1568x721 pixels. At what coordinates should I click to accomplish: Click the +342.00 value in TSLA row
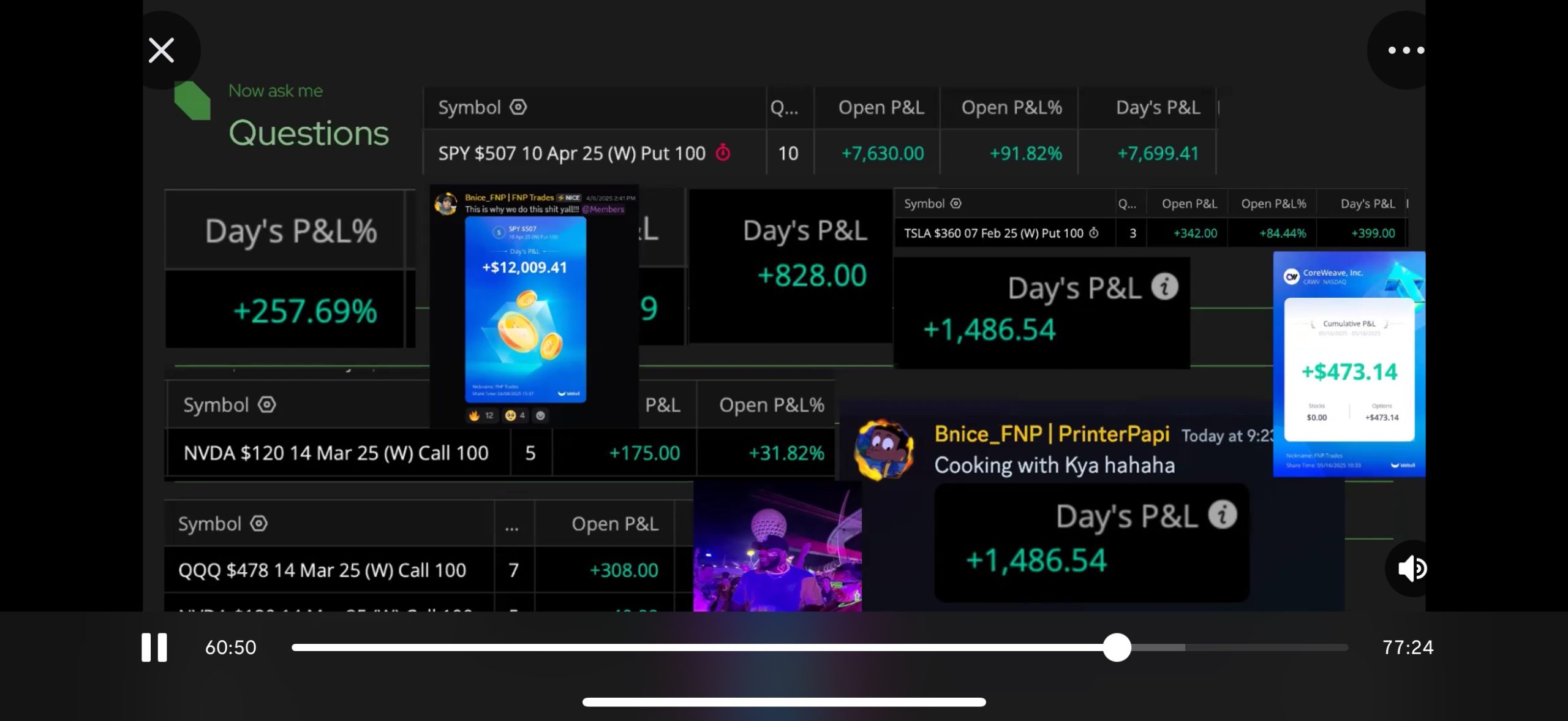click(x=1195, y=233)
